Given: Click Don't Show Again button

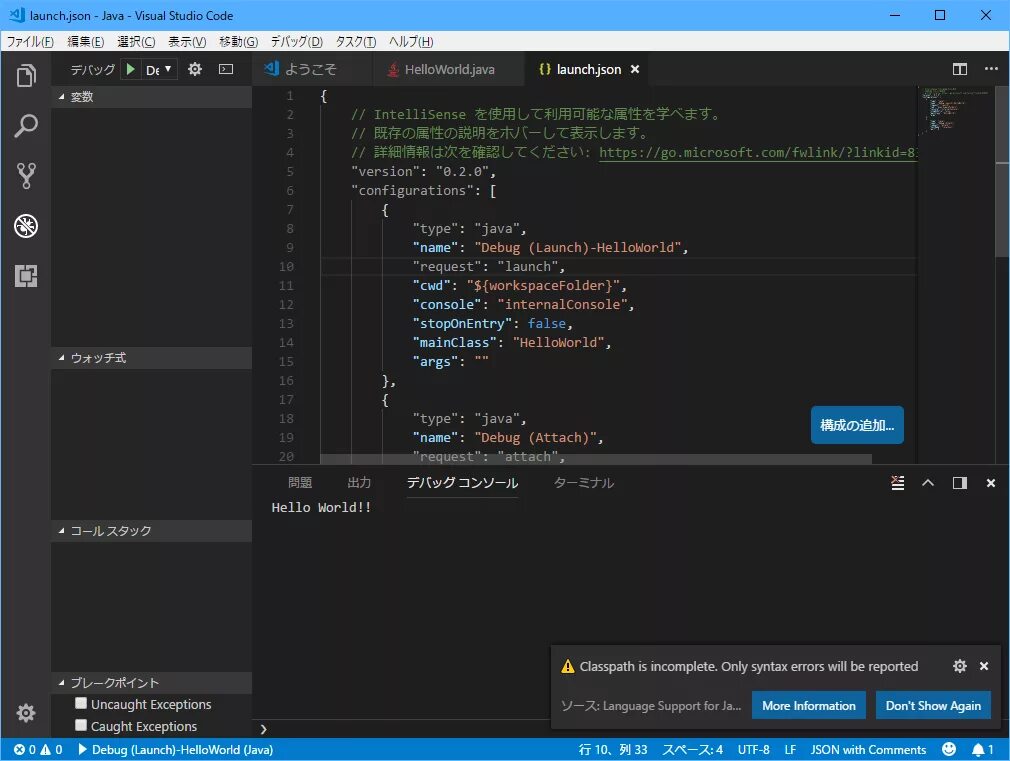Looking at the screenshot, I should [933, 706].
